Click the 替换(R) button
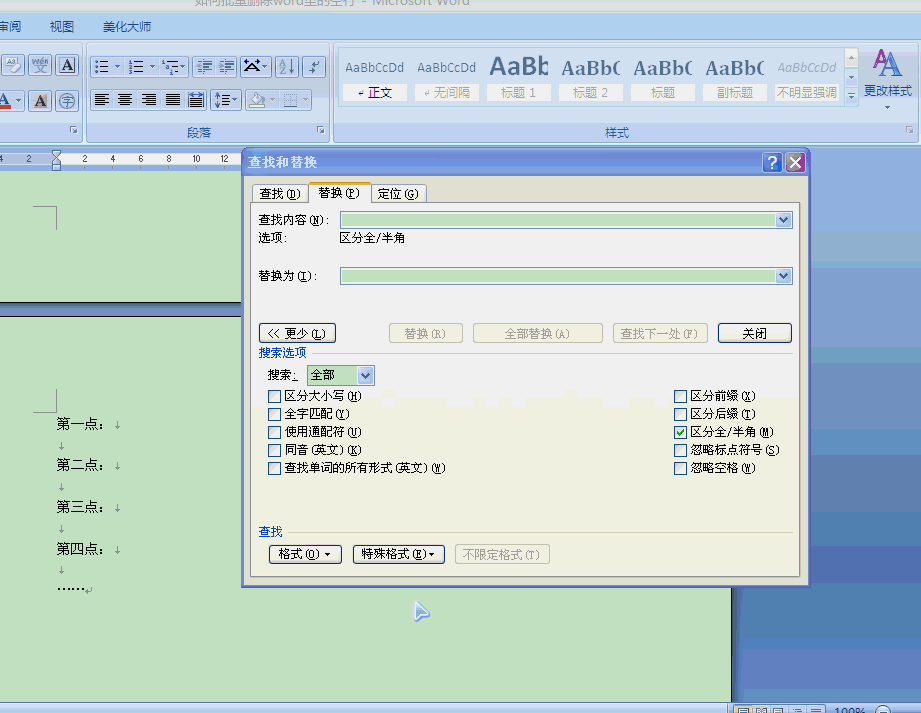921x713 pixels. click(x=426, y=334)
